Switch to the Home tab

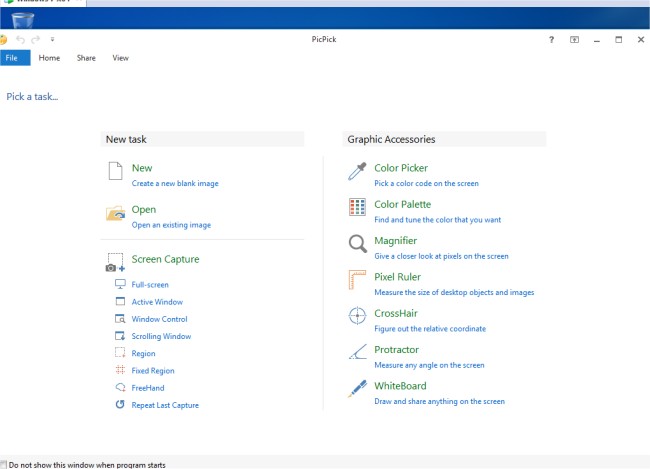tap(49, 58)
